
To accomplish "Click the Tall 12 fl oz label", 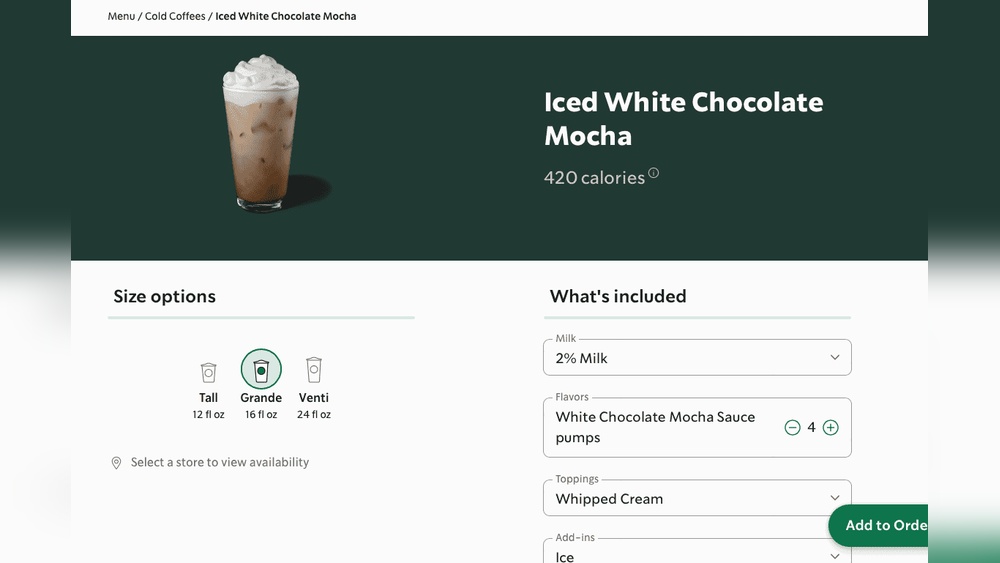I will pyautogui.click(x=208, y=405).
